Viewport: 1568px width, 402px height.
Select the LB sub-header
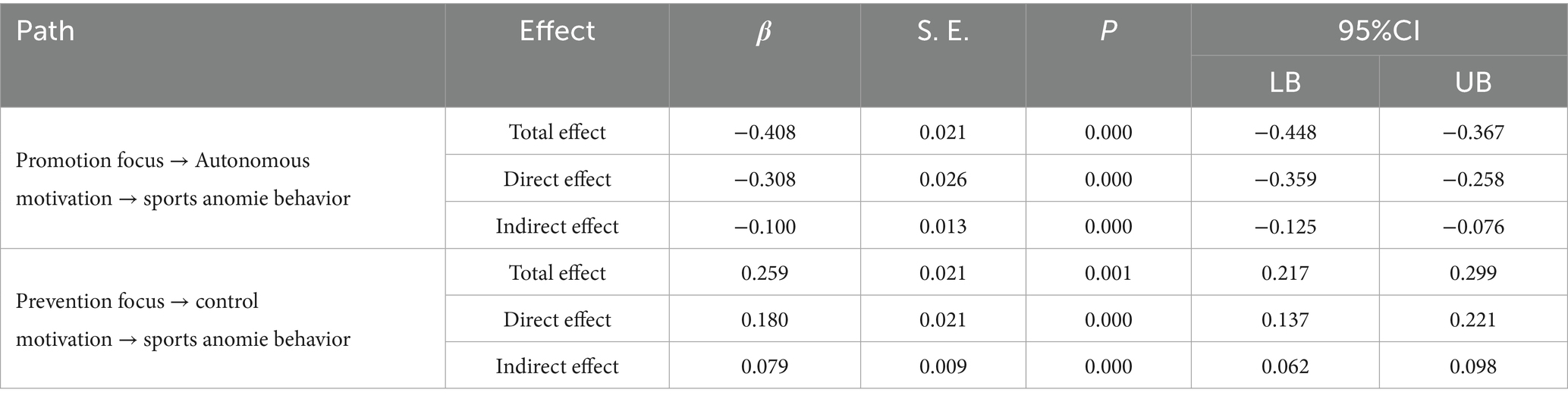click(x=1285, y=82)
